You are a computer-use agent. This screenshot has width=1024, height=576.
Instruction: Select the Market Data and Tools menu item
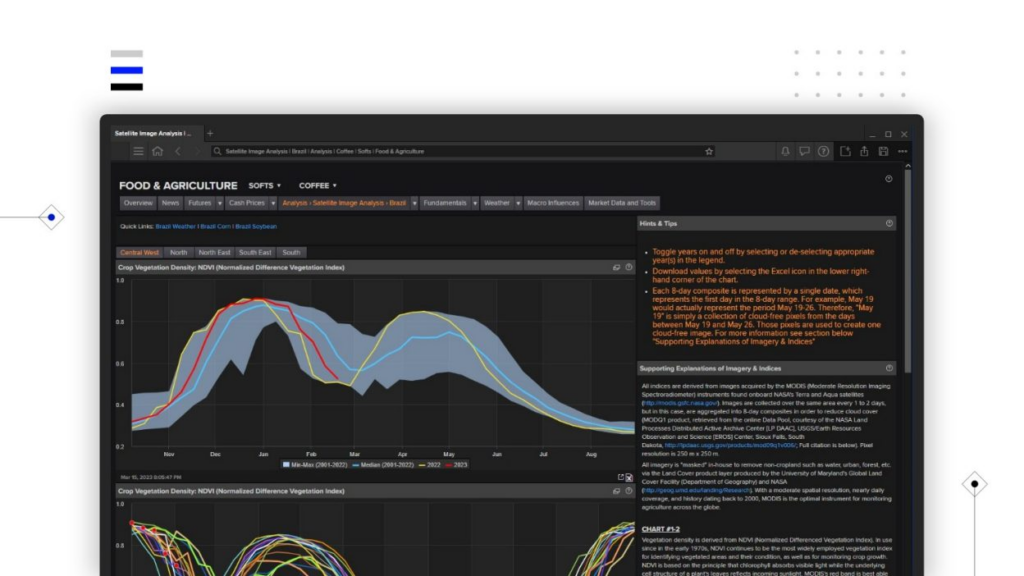coord(622,201)
